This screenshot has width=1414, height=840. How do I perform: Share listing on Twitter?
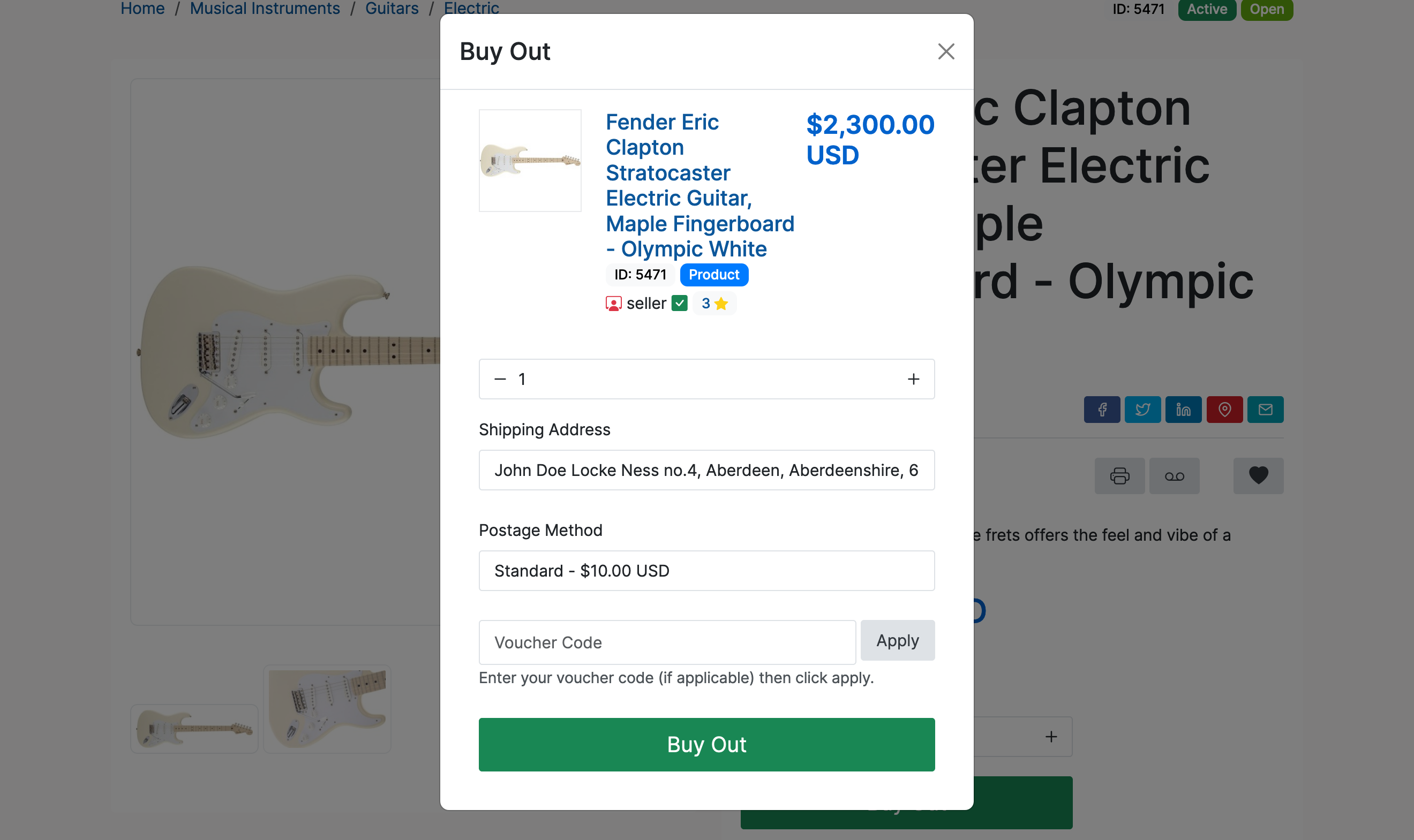(x=1142, y=409)
